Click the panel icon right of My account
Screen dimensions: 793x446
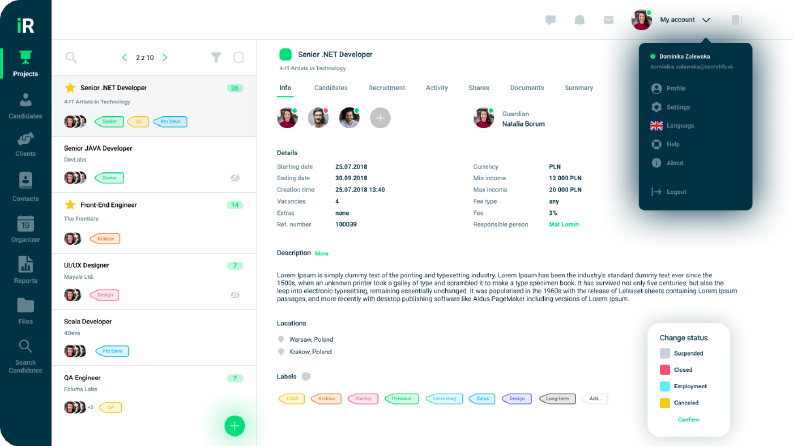point(737,20)
